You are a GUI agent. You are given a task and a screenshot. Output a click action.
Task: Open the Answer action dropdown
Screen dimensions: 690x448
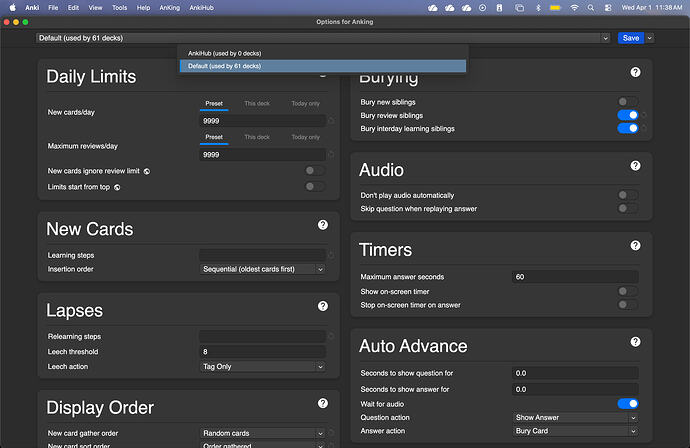point(575,431)
